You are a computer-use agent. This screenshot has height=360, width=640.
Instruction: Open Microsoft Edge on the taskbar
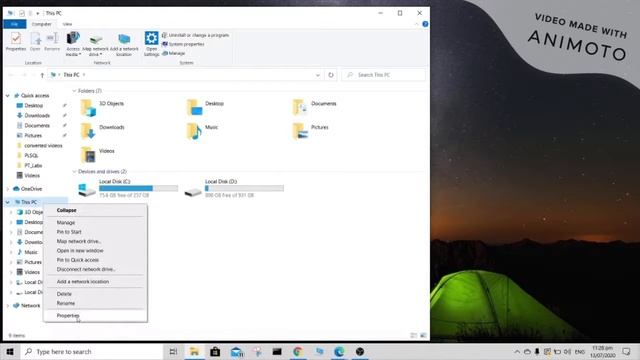click(339, 351)
